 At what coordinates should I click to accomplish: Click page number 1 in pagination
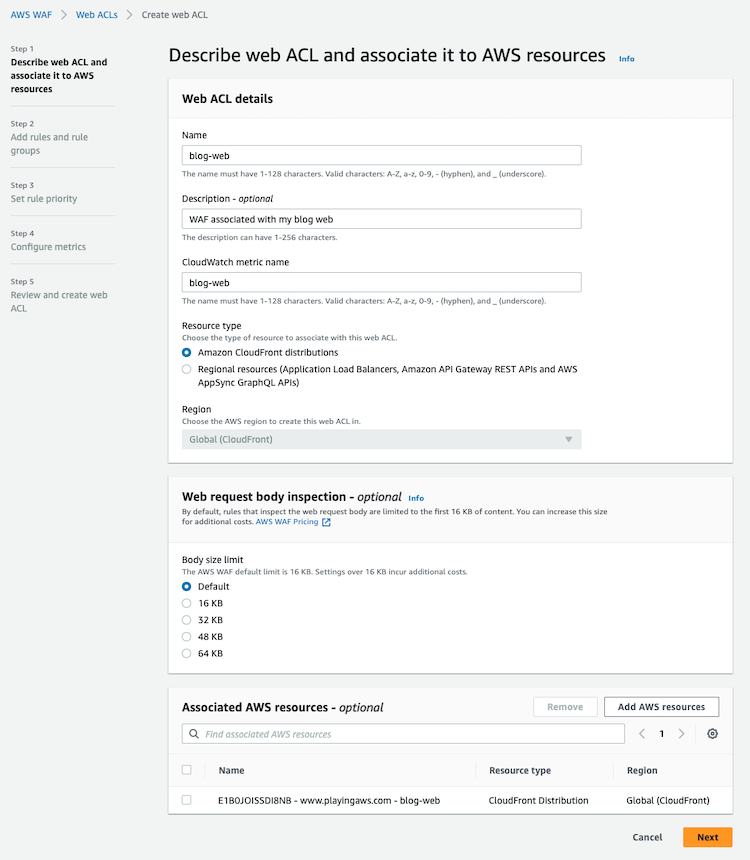pos(662,734)
